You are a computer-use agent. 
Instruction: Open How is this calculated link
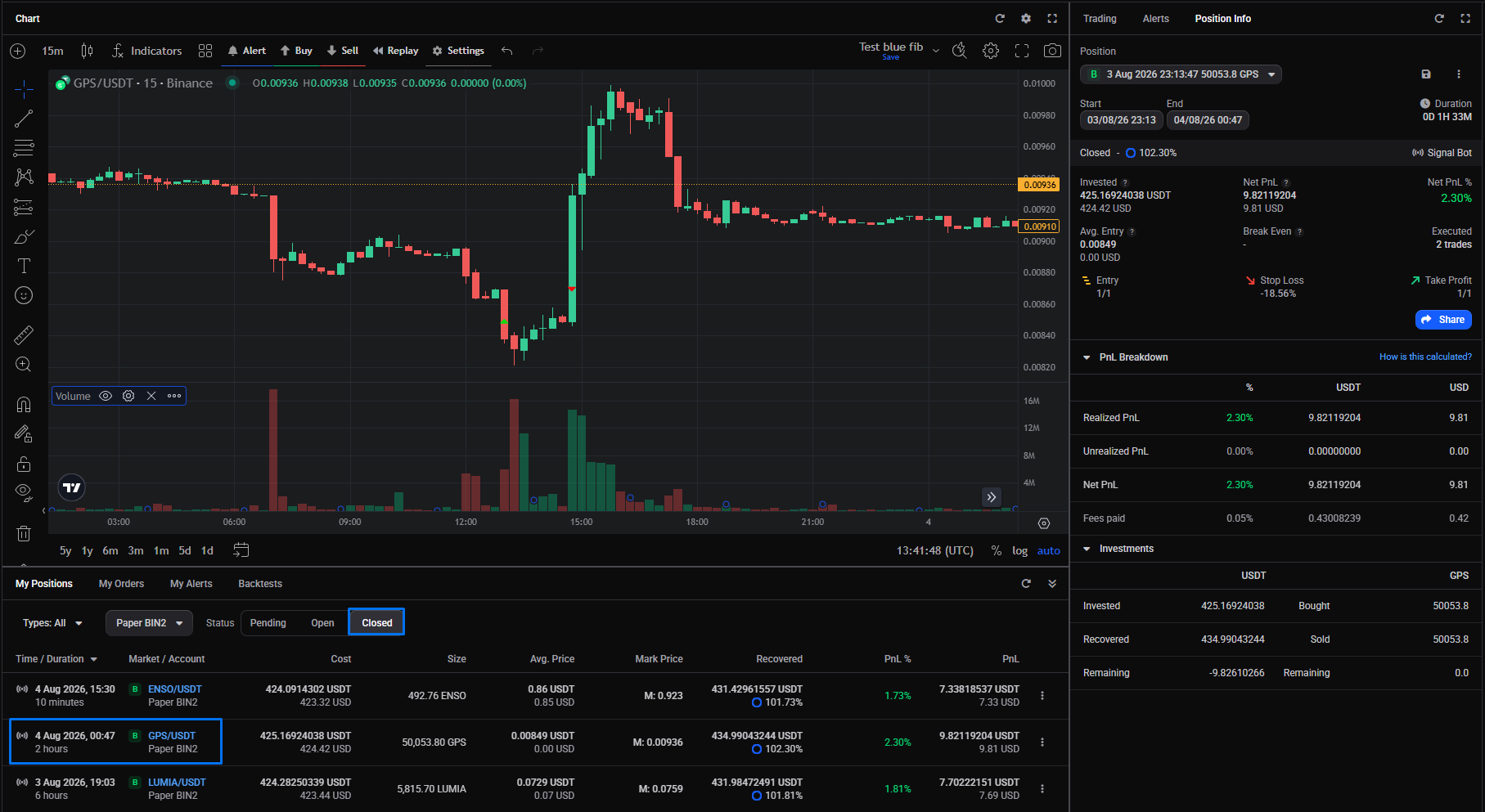pyautogui.click(x=1425, y=357)
